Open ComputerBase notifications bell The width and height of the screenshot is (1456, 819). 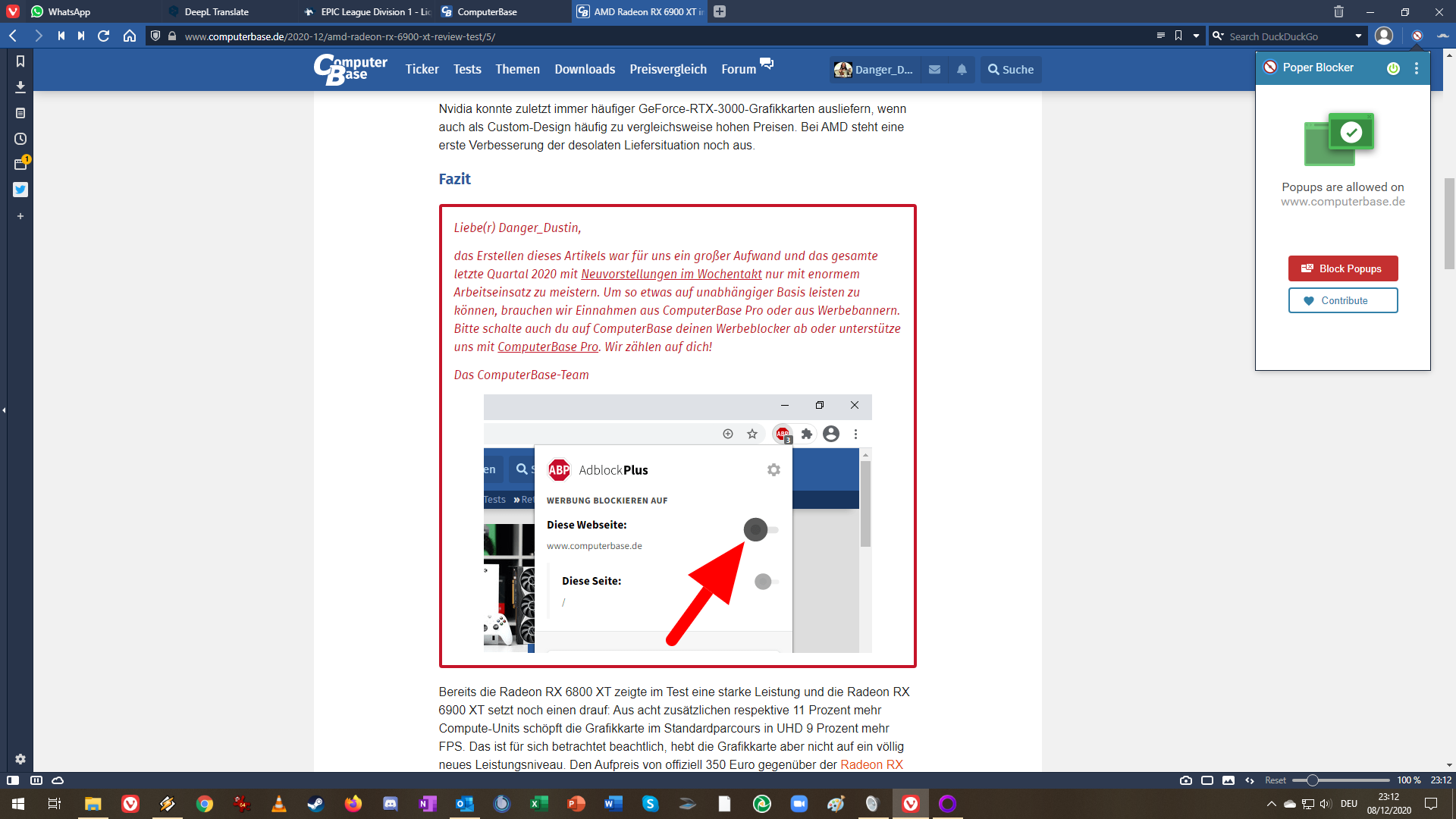[962, 69]
